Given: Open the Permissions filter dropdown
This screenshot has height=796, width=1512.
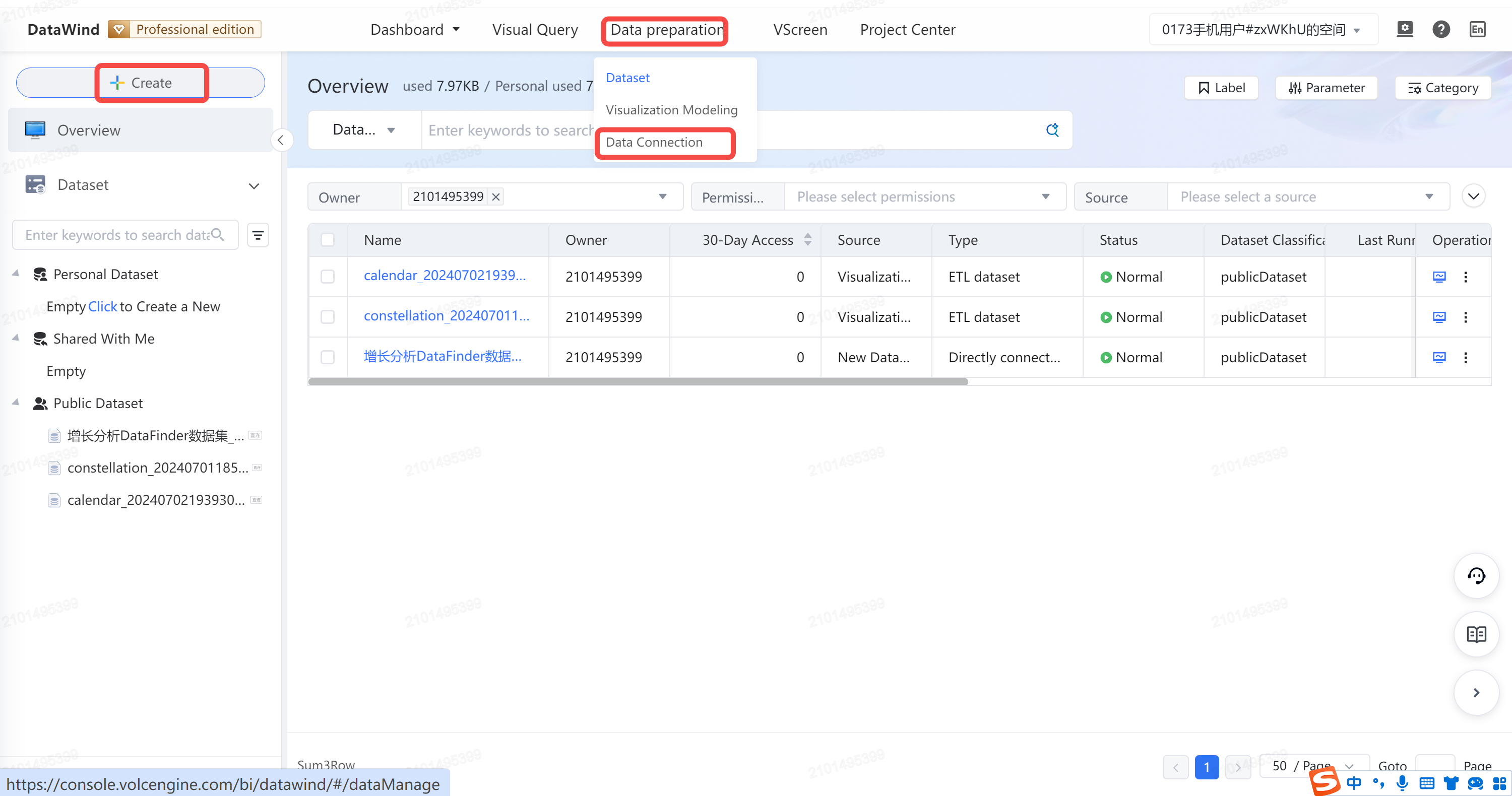Looking at the screenshot, I should (925, 196).
